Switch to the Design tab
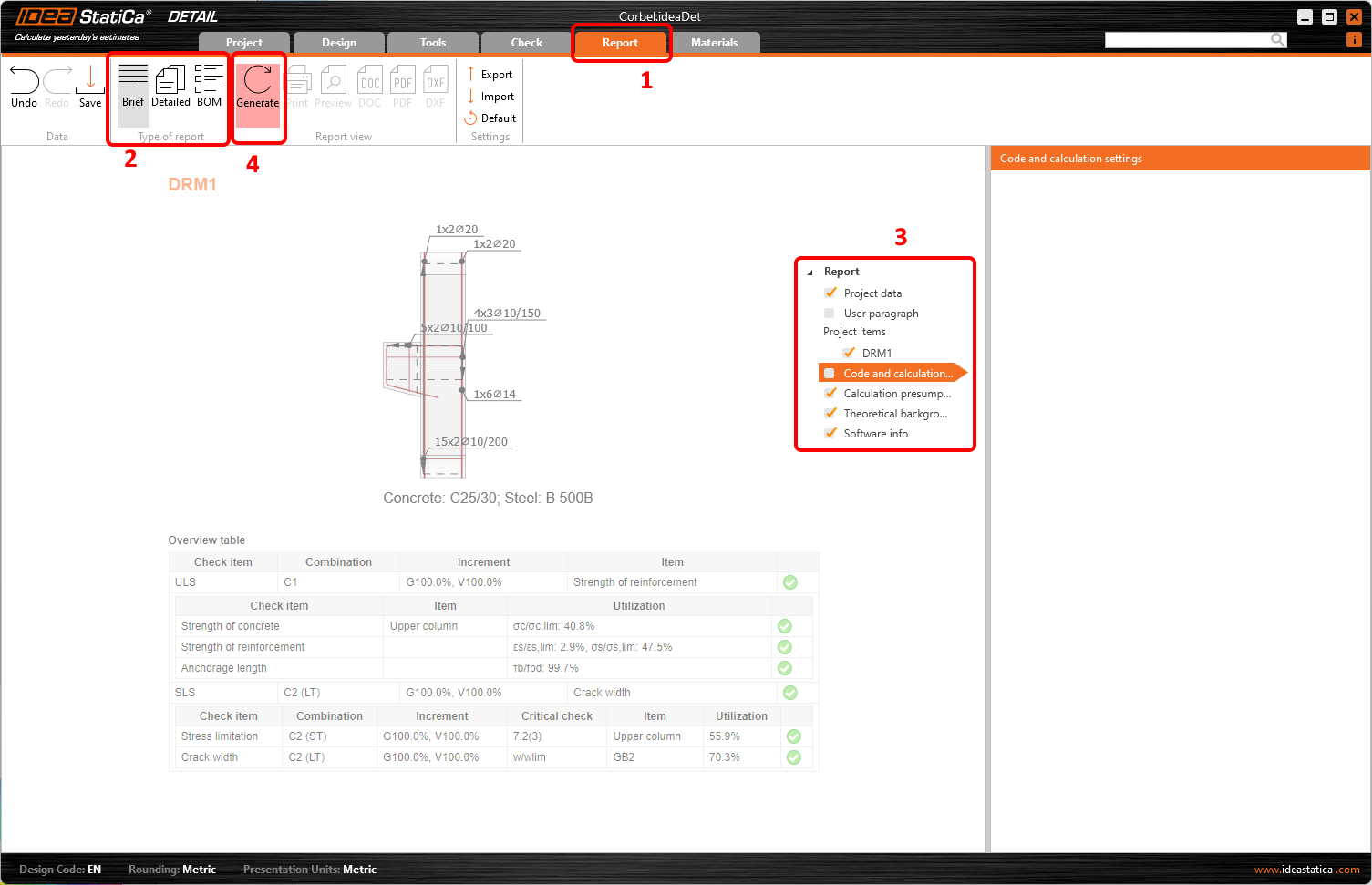 pyautogui.click(x=338, y=43)
